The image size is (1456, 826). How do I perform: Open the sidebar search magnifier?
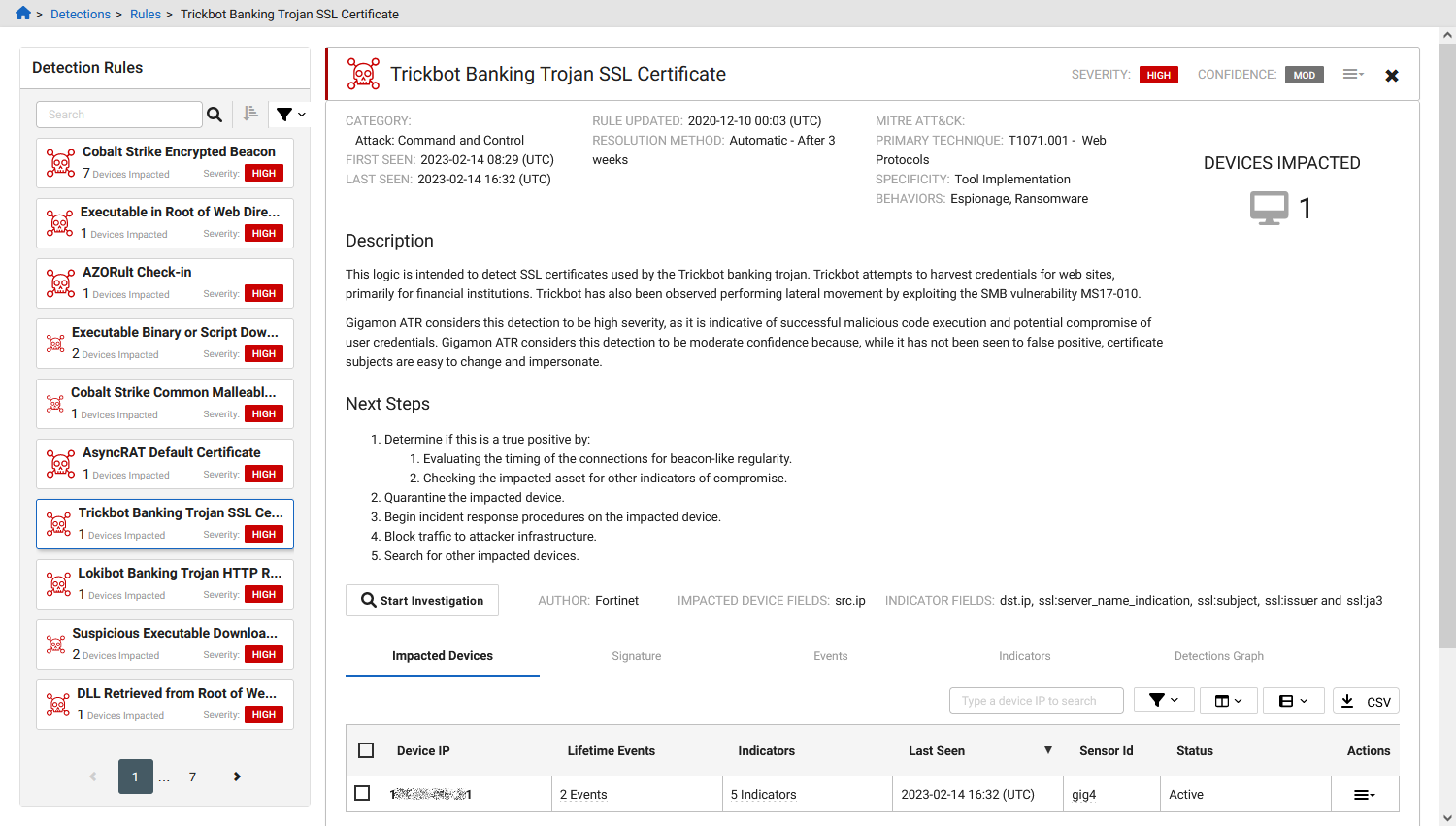tap(215, 114)
